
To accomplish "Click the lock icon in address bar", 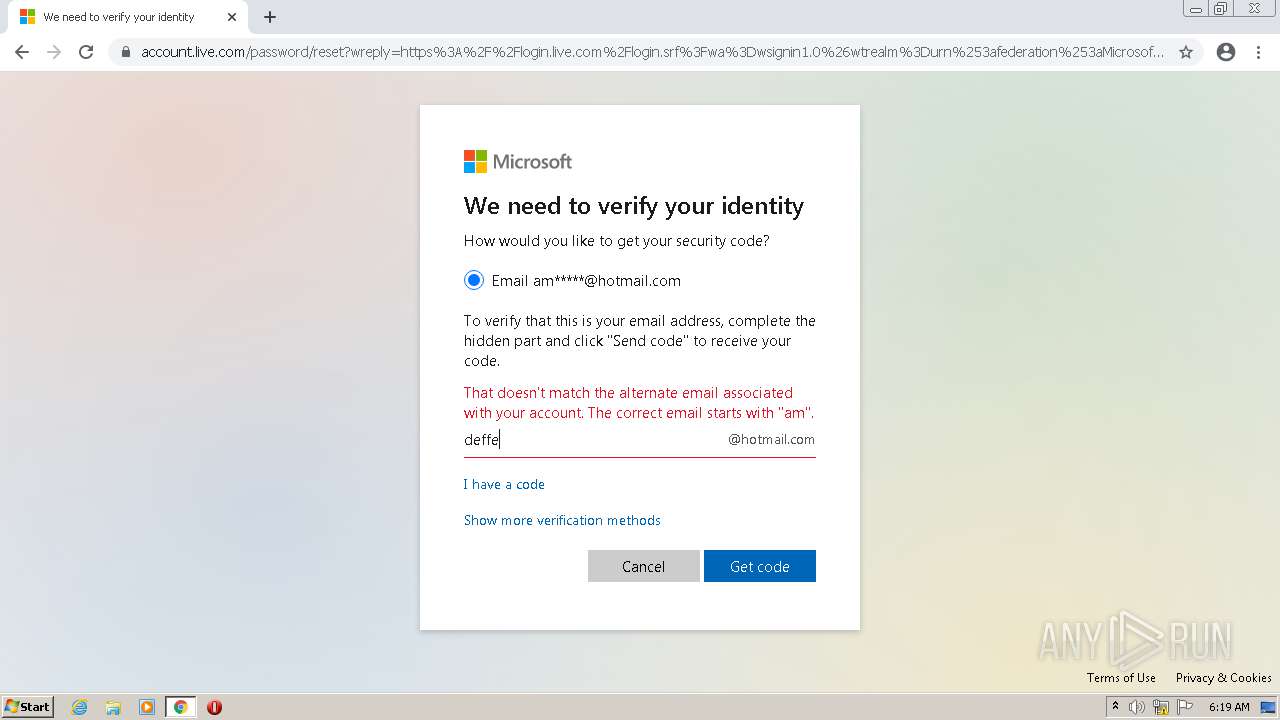I will click(126, 52).
